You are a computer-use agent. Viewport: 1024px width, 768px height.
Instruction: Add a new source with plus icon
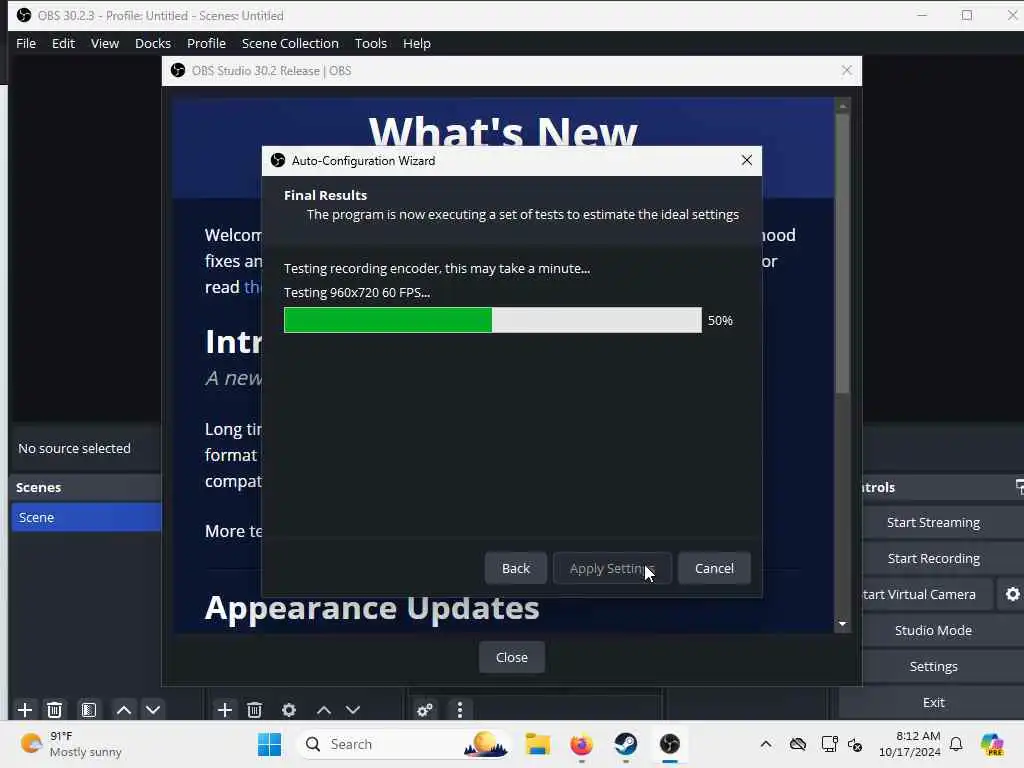[225, 709]
